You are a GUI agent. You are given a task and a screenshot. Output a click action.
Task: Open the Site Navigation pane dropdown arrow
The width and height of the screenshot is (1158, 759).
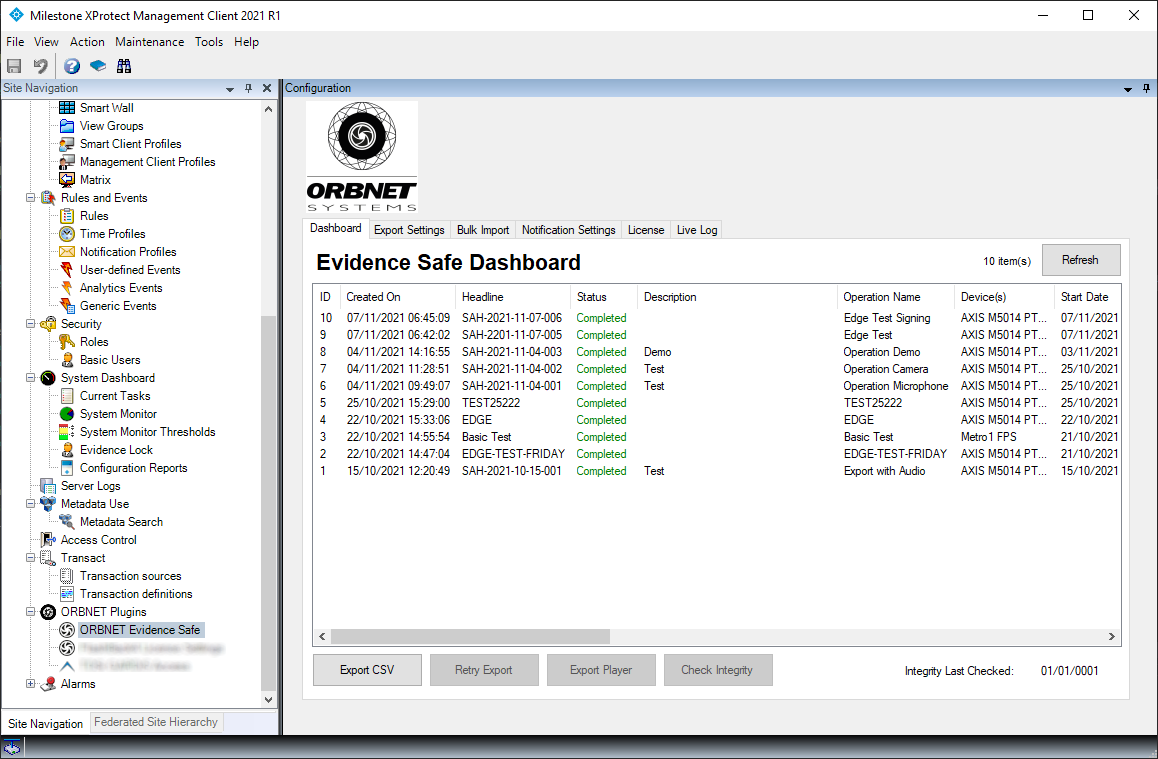230,89
